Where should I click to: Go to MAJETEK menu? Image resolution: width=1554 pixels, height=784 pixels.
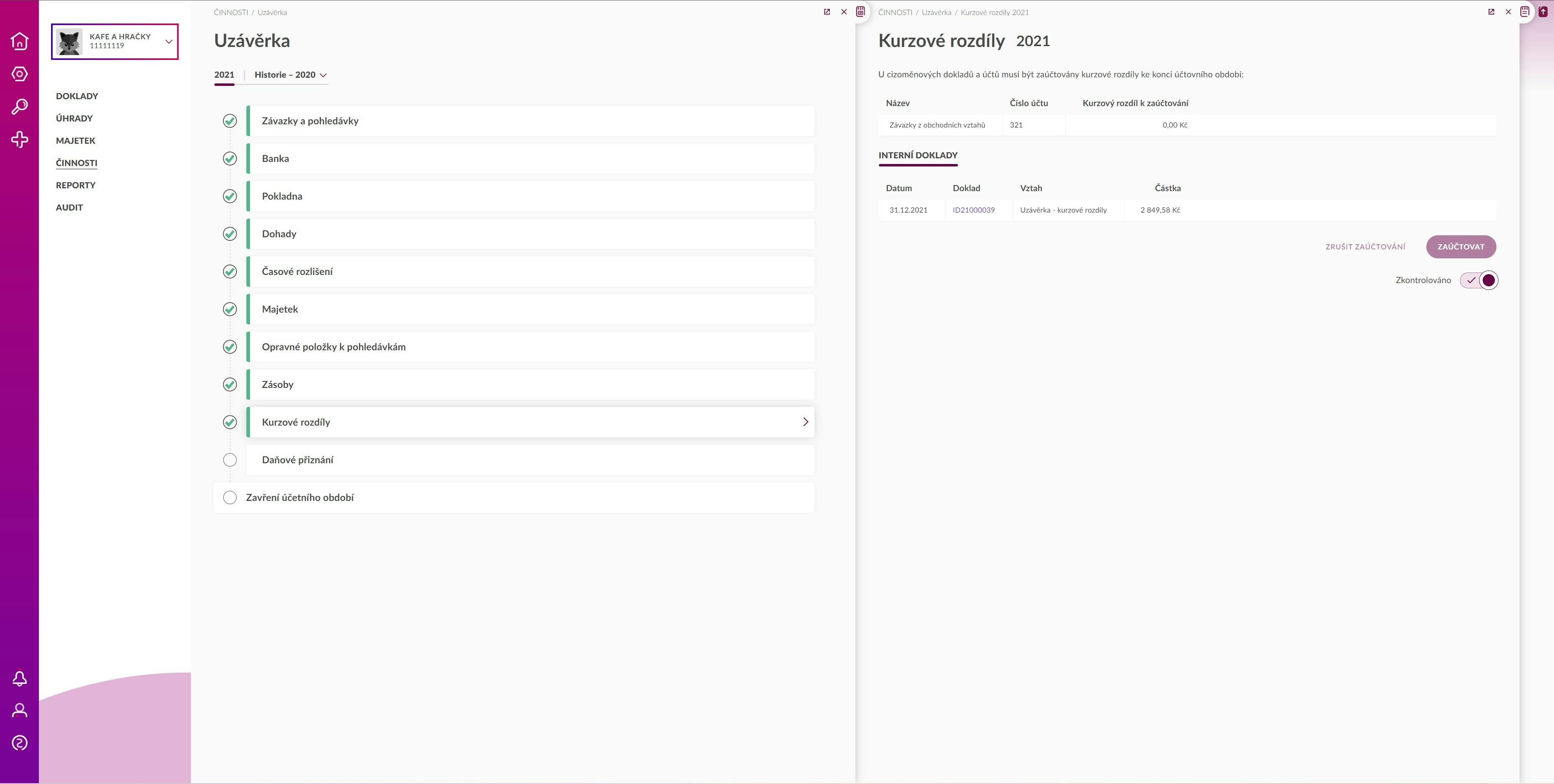(75, 141)
